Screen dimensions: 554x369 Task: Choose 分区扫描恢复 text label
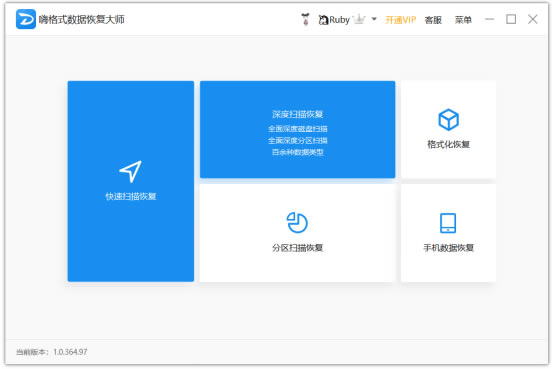point(297,248)
